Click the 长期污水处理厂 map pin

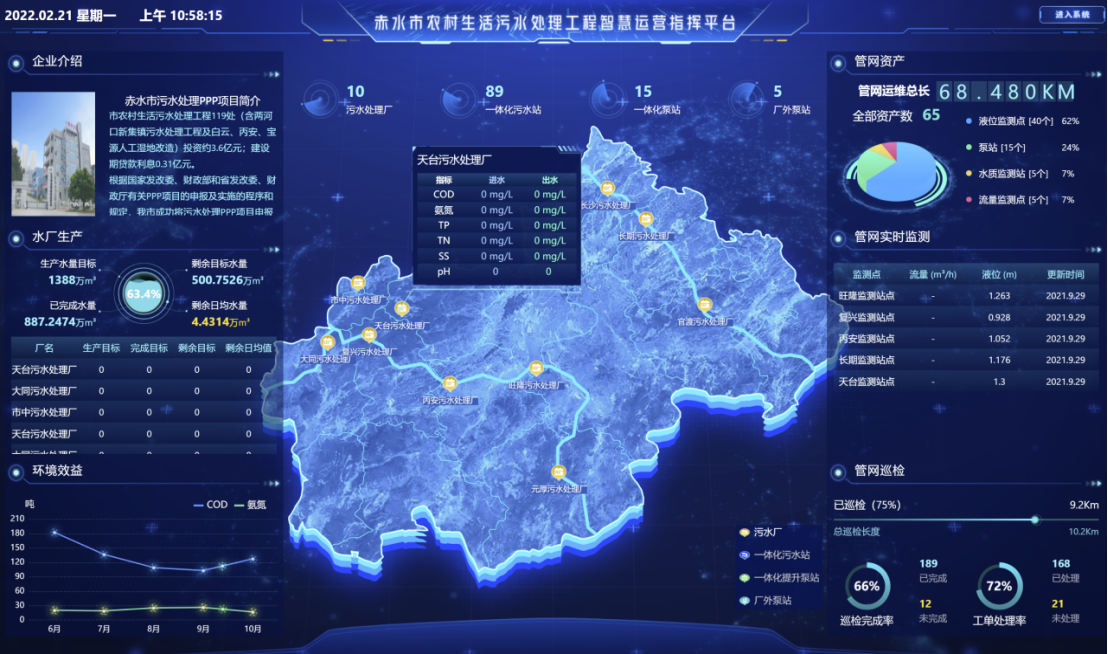coord(646,220)
